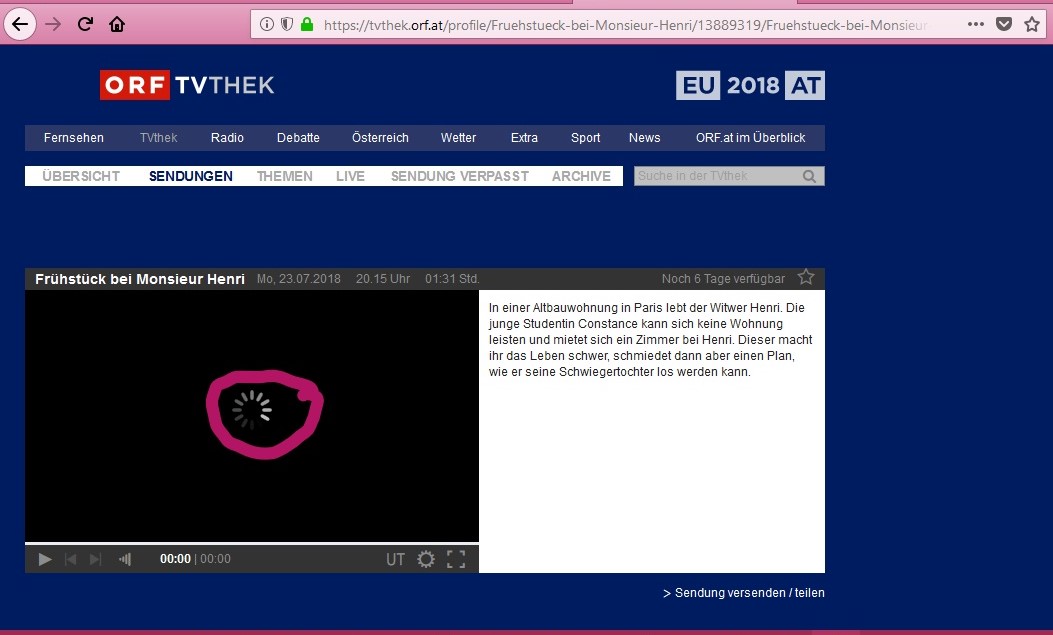The height and width of the screenshot is (635, 1053).
Task: Toggle UT subtitles in the player
Action: 396,559
